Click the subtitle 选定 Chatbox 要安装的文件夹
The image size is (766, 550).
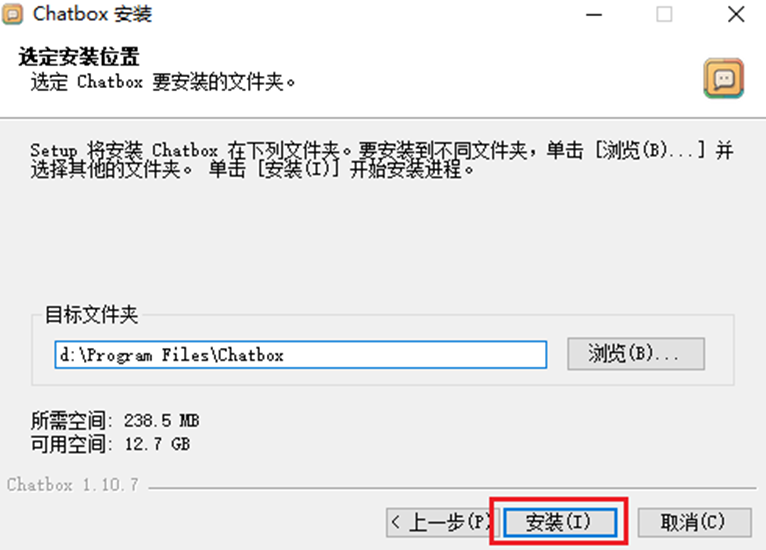point(163,82)
